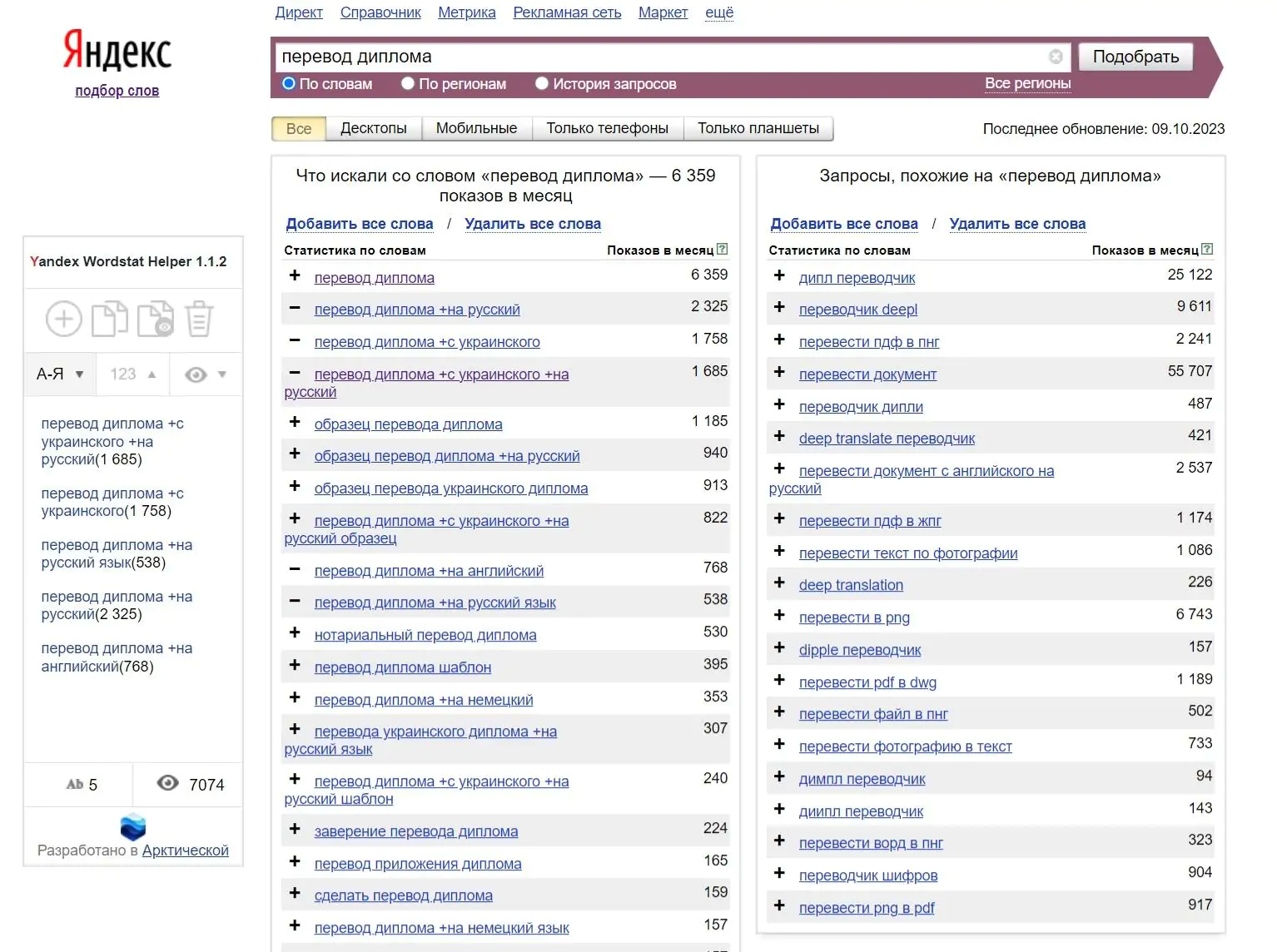Click the 'Подобрать' button

tap(1135, 57)
